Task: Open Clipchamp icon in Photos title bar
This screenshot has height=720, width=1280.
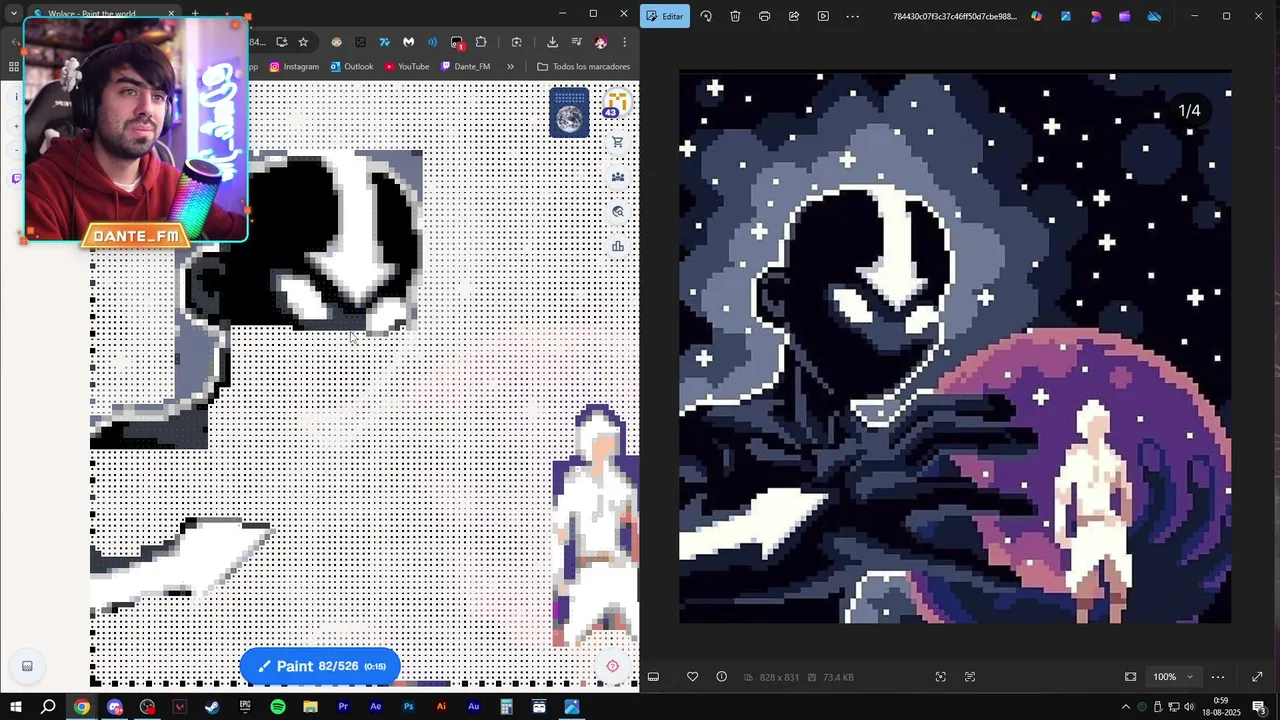Action: [x=1125, y=16]
